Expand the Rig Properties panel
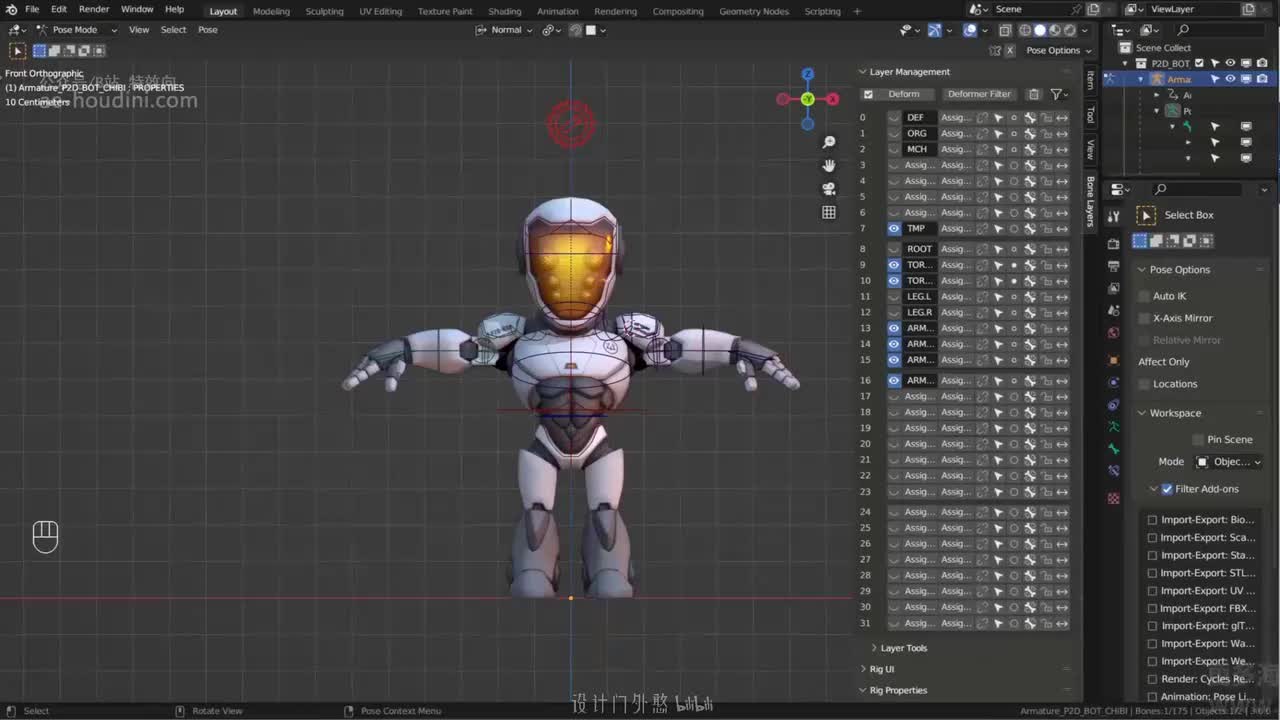The width and height of the screenshot is (1280, 720). (x=898, y=690)
